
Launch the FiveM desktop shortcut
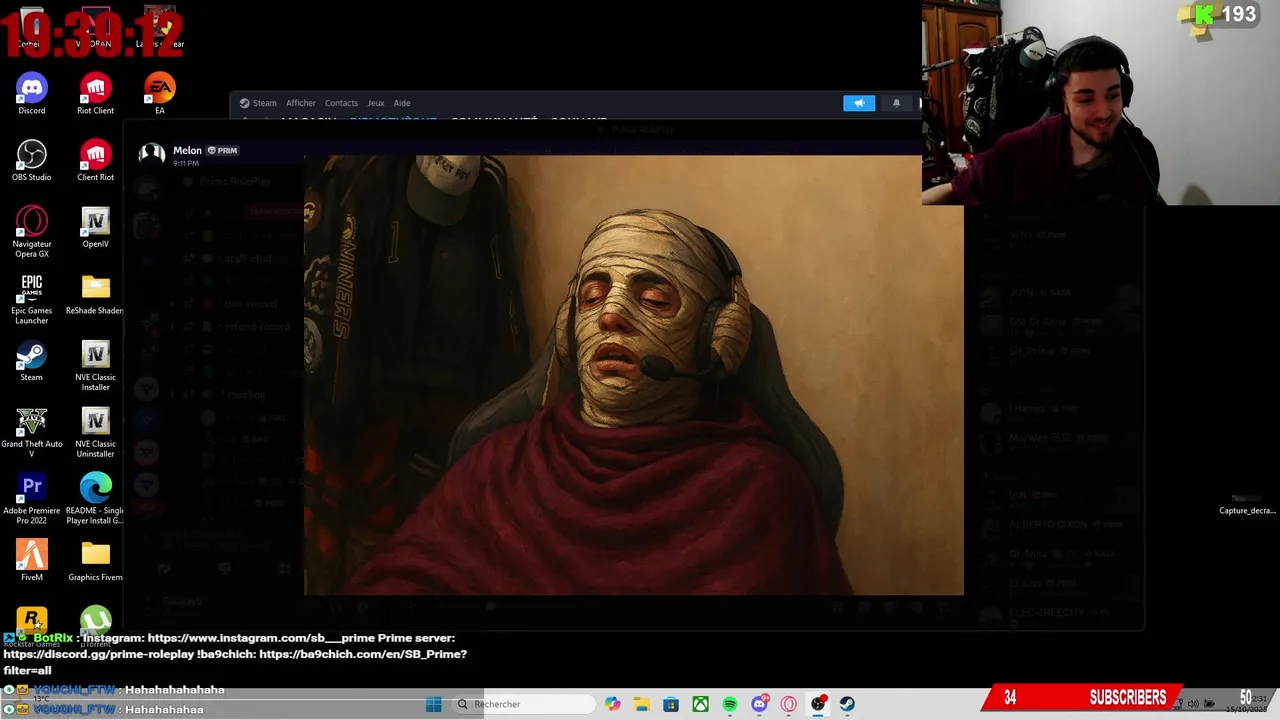31,561
